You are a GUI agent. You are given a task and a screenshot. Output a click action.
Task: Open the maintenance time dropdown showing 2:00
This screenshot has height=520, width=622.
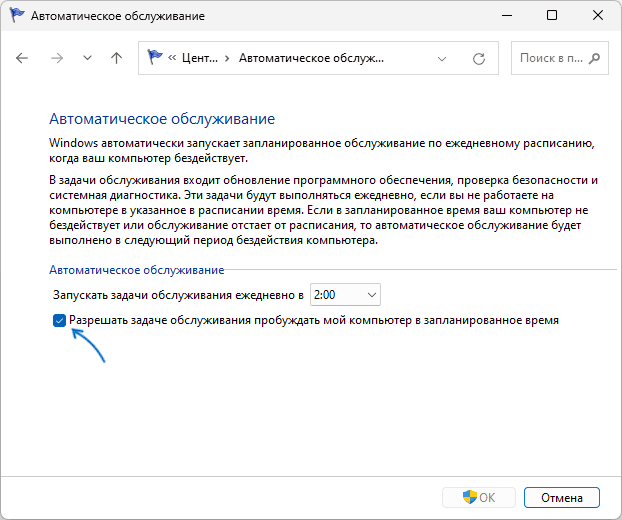coord(345,295)
